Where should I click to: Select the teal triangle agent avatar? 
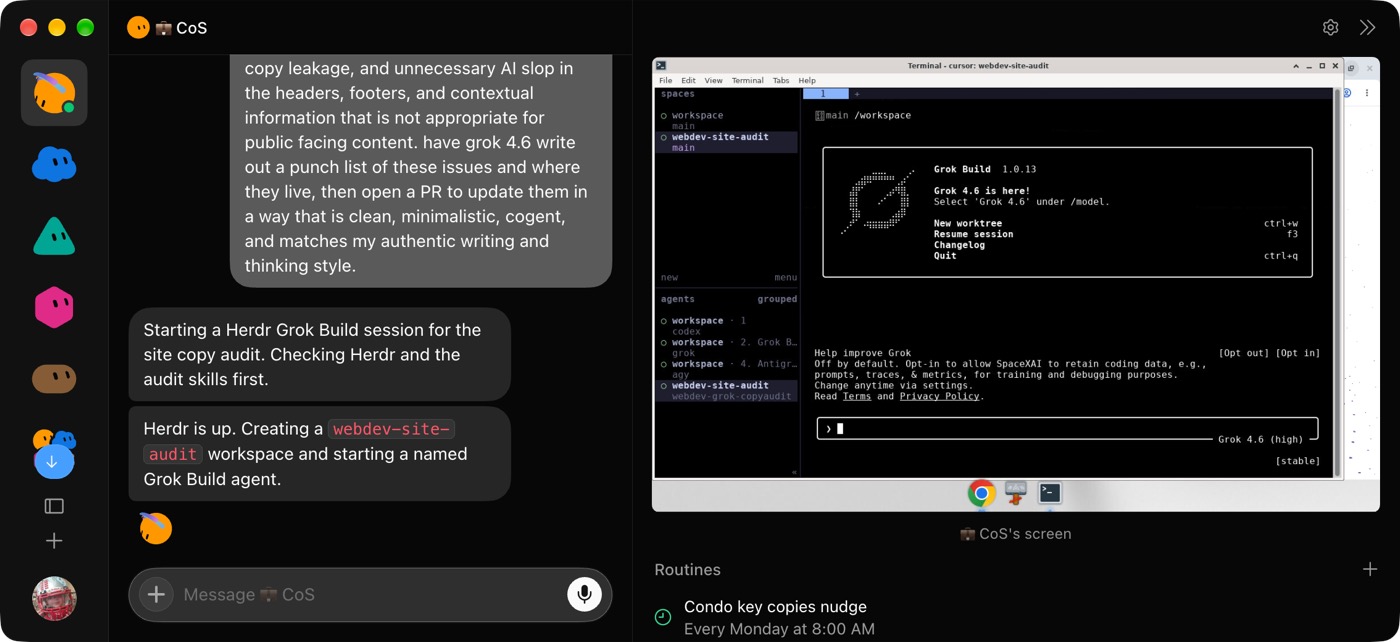point(54,236)
